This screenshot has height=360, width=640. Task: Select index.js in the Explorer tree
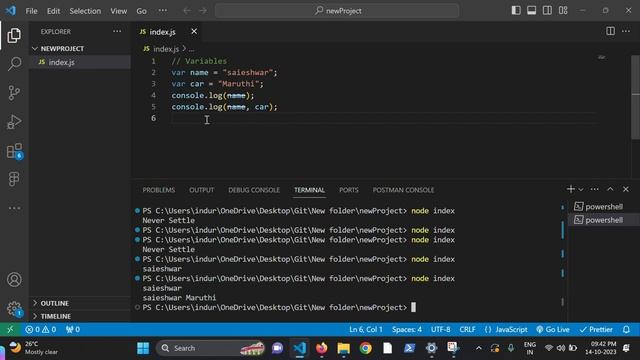pos(80,62)
